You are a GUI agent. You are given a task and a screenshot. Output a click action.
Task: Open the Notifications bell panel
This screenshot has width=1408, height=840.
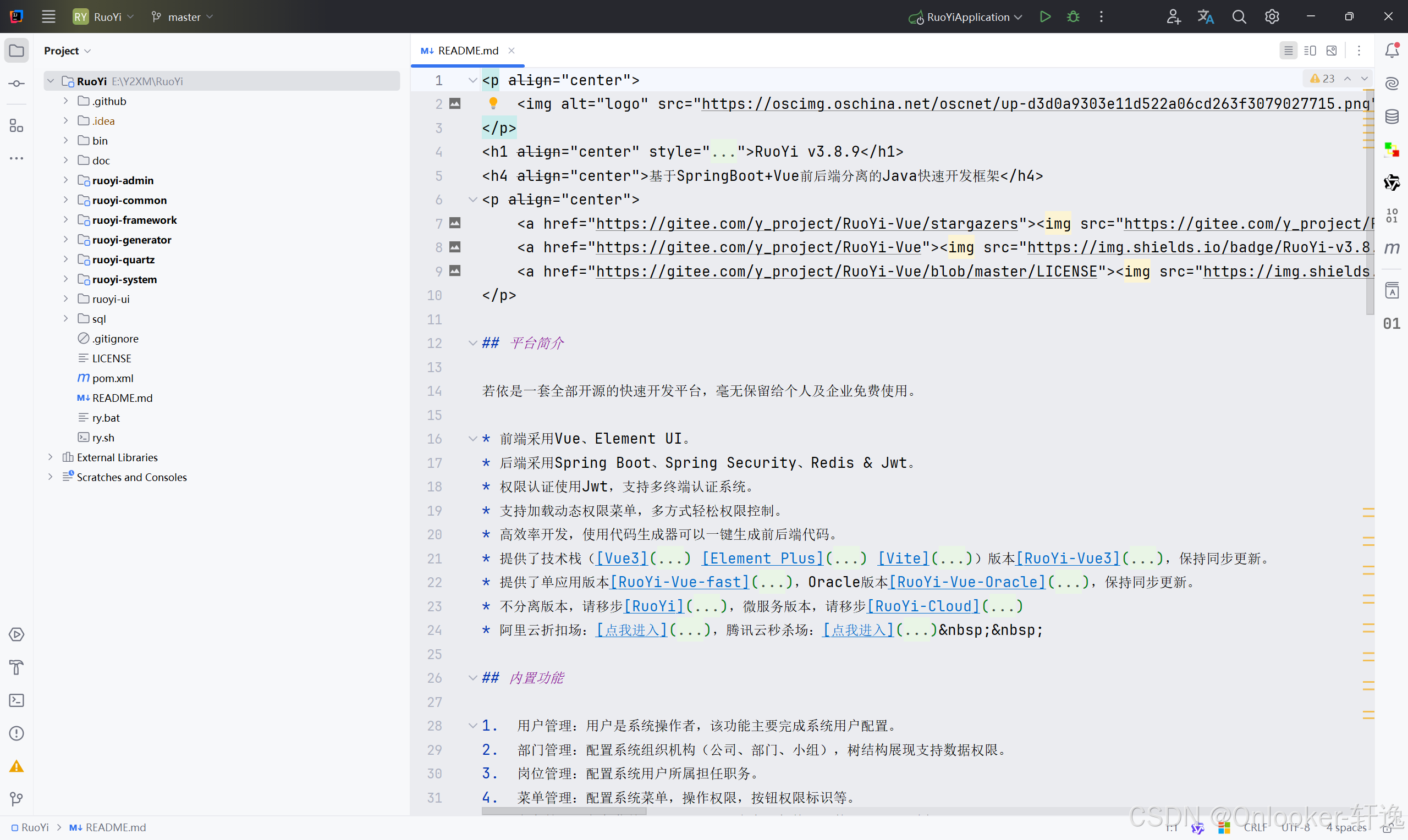[1391, 51]
